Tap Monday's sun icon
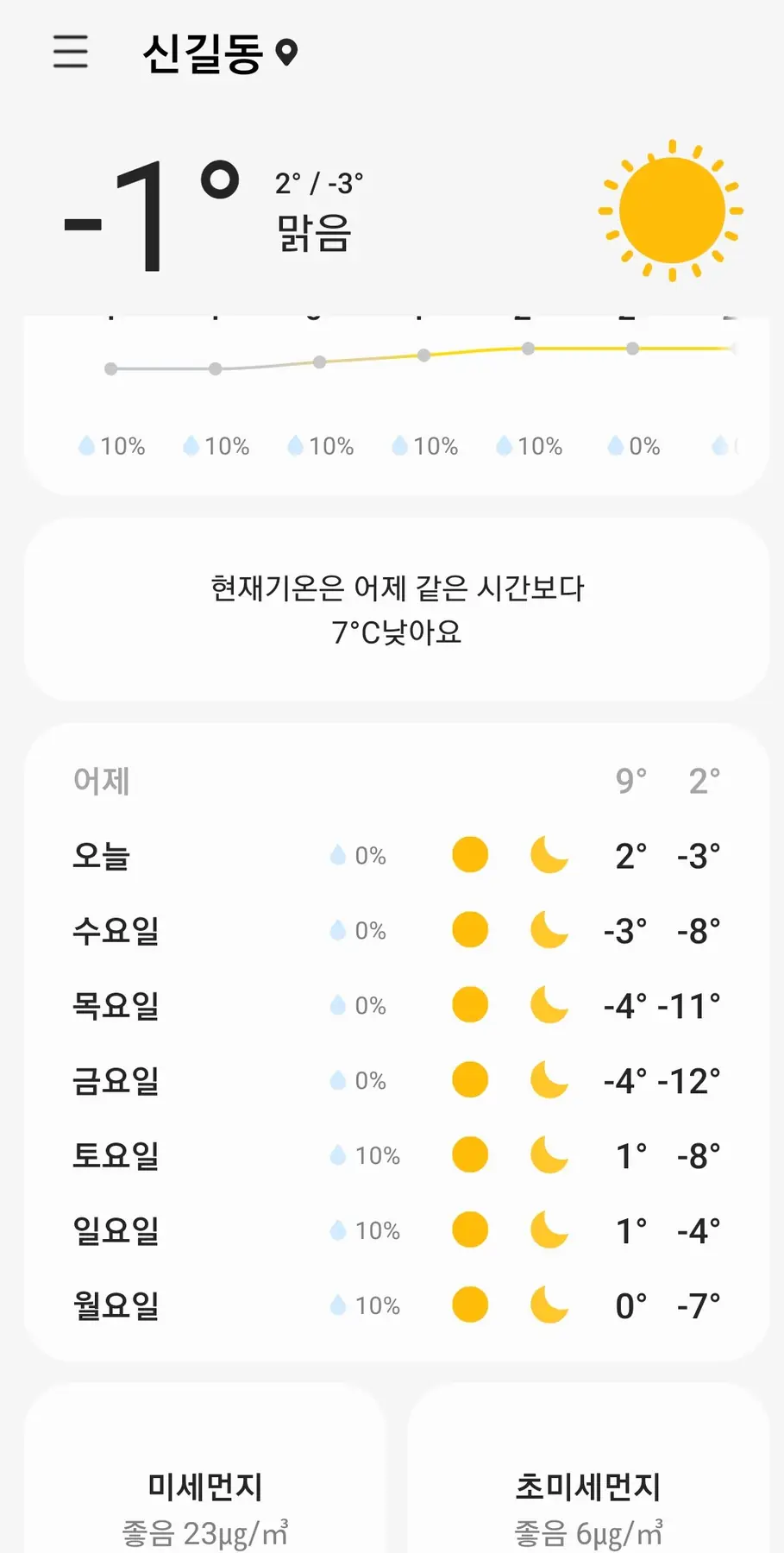Image resolution: width=784 pixels, height=1553 pixels. (x=470, y=1305)
